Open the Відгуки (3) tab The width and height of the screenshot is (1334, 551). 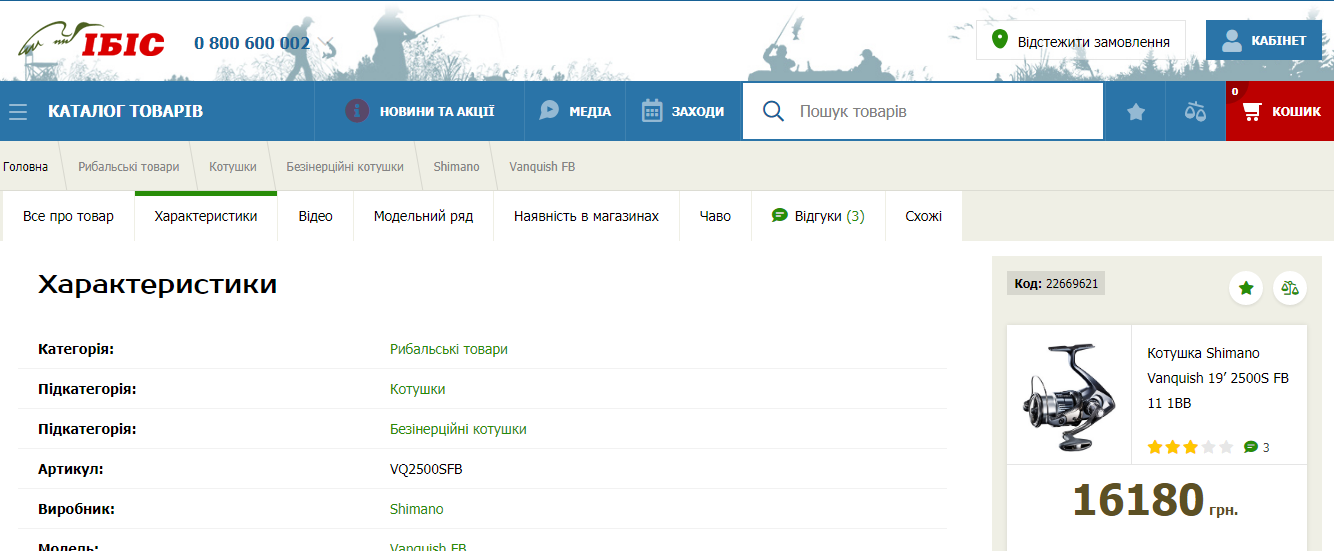click(818, 216)
